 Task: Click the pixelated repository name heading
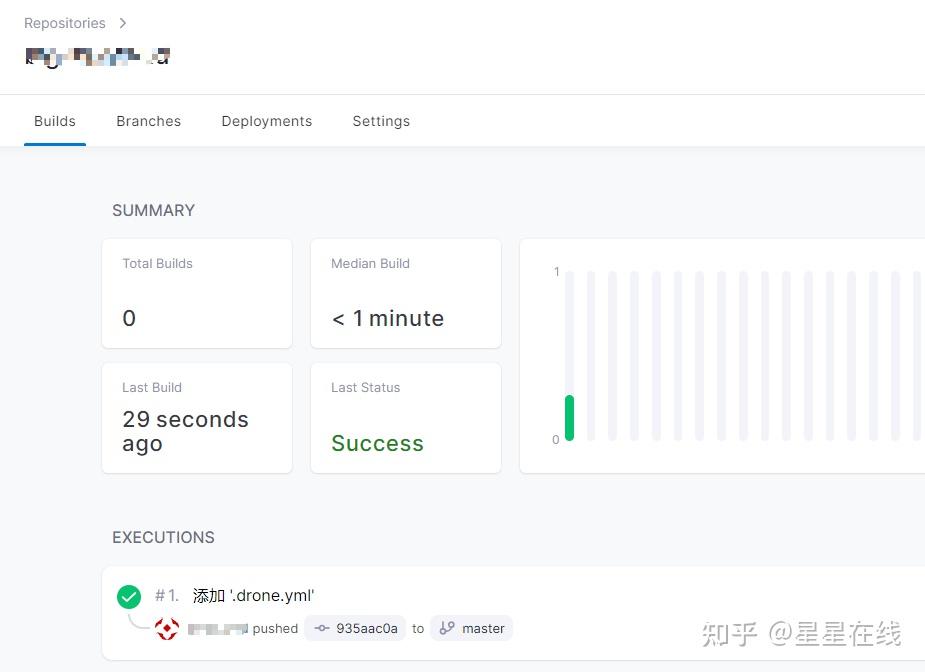point(98,57)
